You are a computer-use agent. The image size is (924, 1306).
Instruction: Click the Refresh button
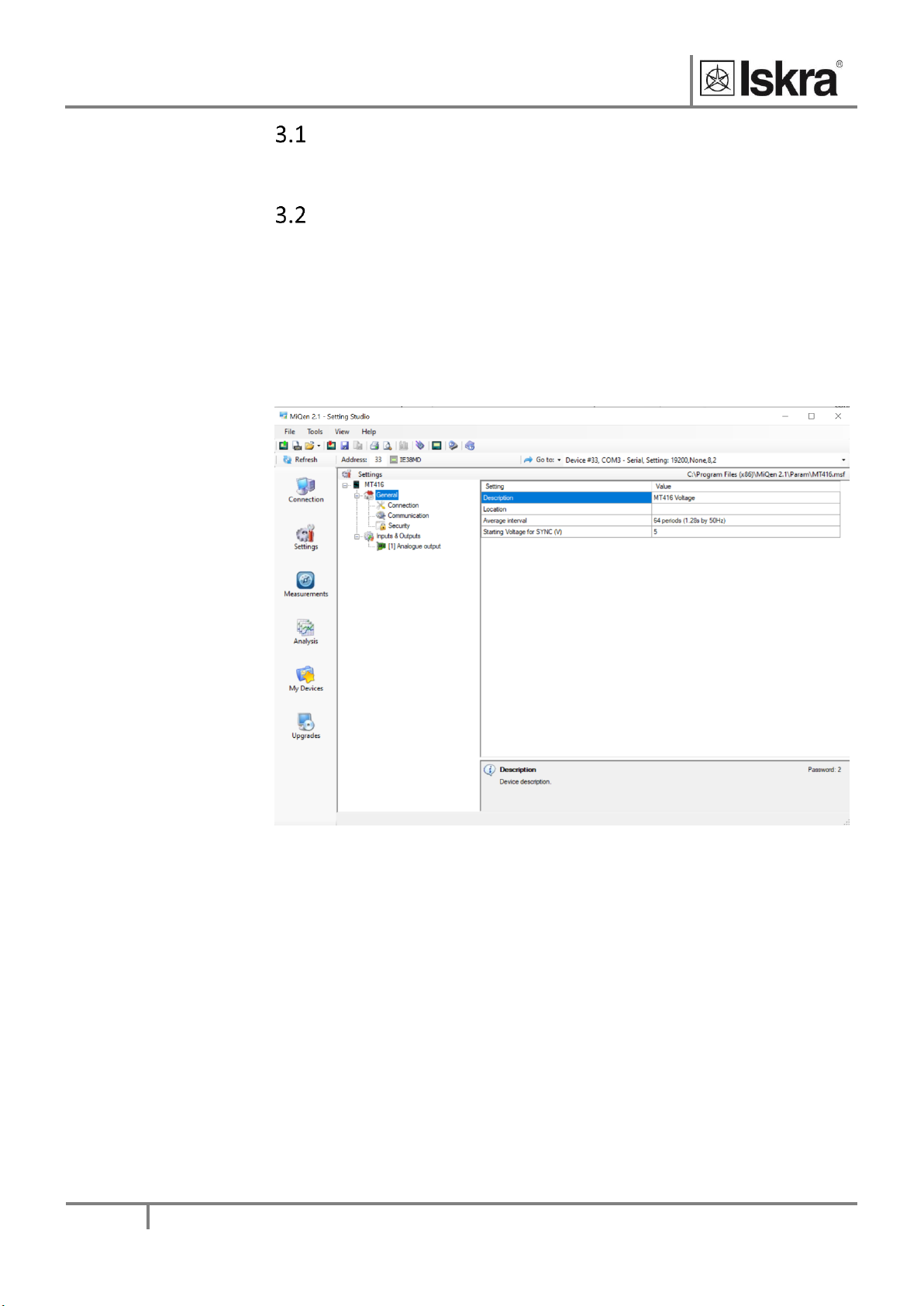click(301, 460)
